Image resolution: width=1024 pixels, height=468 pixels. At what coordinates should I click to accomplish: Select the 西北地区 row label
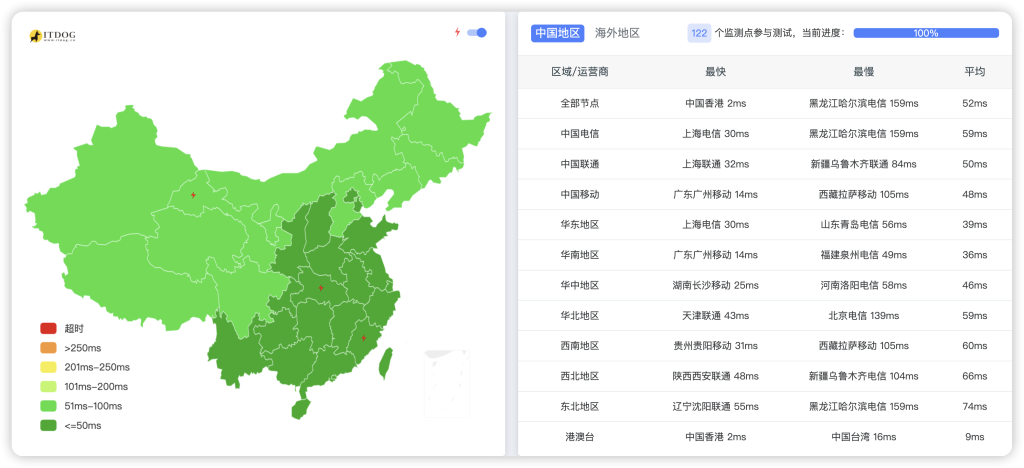[x=580, y=376]
